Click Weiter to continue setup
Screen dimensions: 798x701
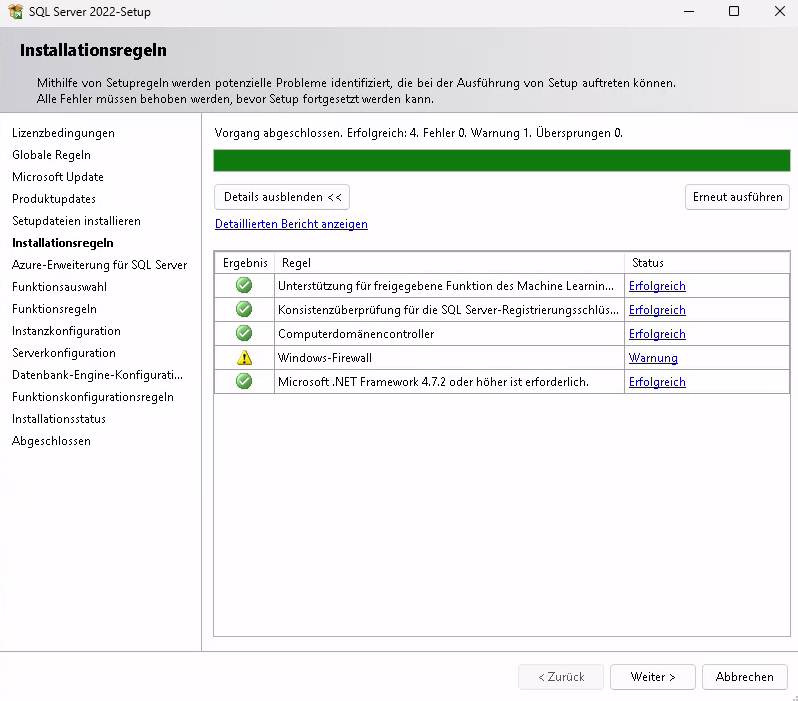(x=653, y=677)
